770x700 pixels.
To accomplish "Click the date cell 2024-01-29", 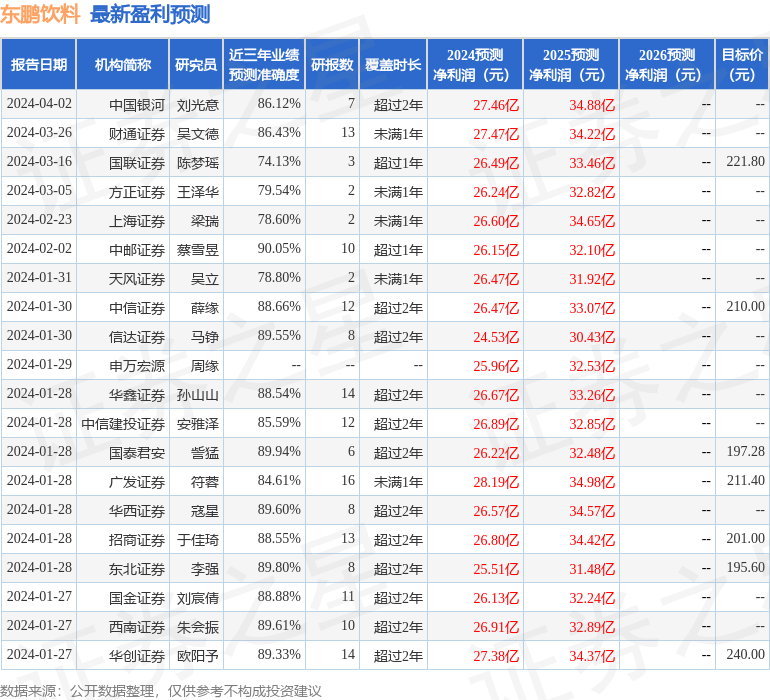I will pyautogui.click(x=39, y=364).
